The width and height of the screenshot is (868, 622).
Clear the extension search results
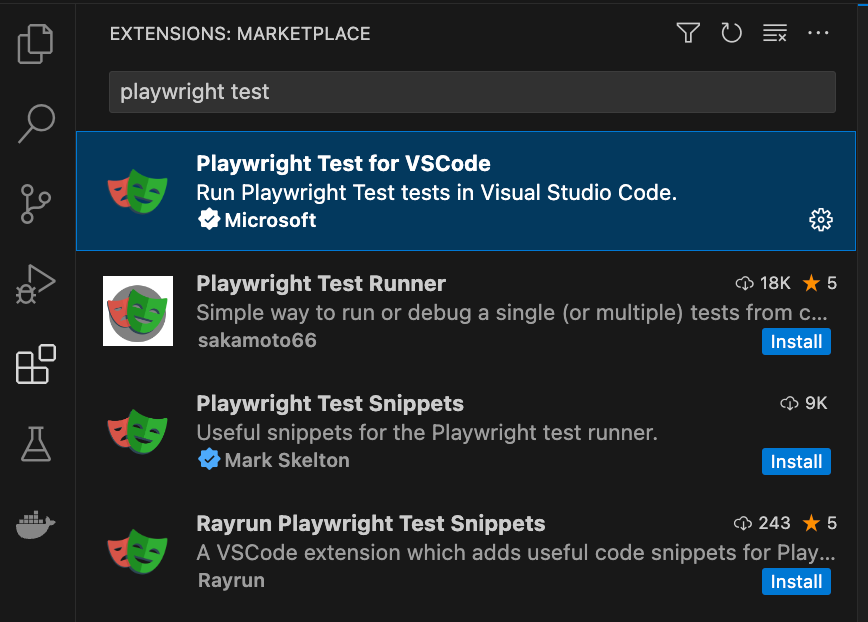click(774, 33)
